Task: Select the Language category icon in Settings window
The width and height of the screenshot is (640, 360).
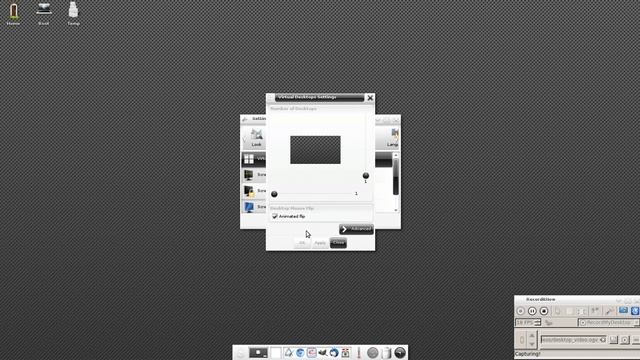Action: click(x=393, y=138)
